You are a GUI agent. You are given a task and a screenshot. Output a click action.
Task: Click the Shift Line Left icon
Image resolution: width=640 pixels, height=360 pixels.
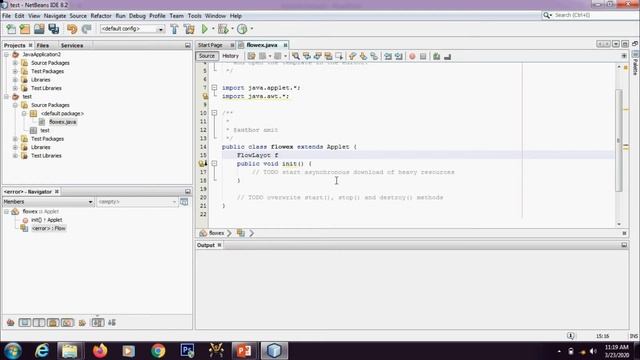388,56
